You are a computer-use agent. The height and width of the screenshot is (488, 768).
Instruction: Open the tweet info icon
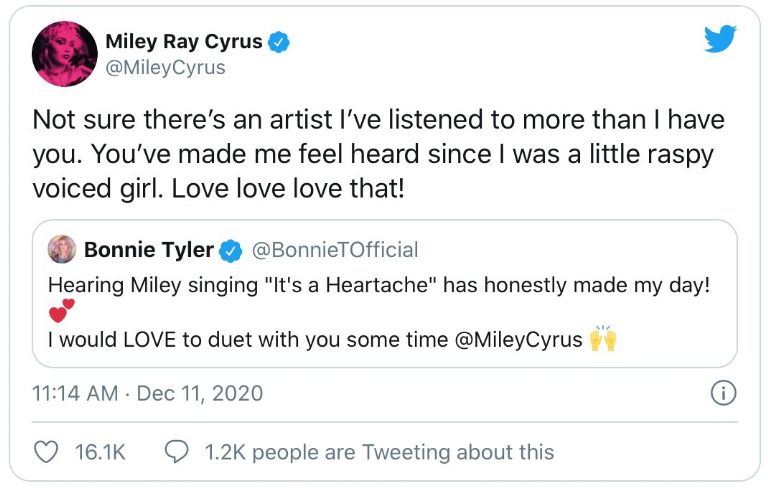pyautogui.click(x=721, y=393)
